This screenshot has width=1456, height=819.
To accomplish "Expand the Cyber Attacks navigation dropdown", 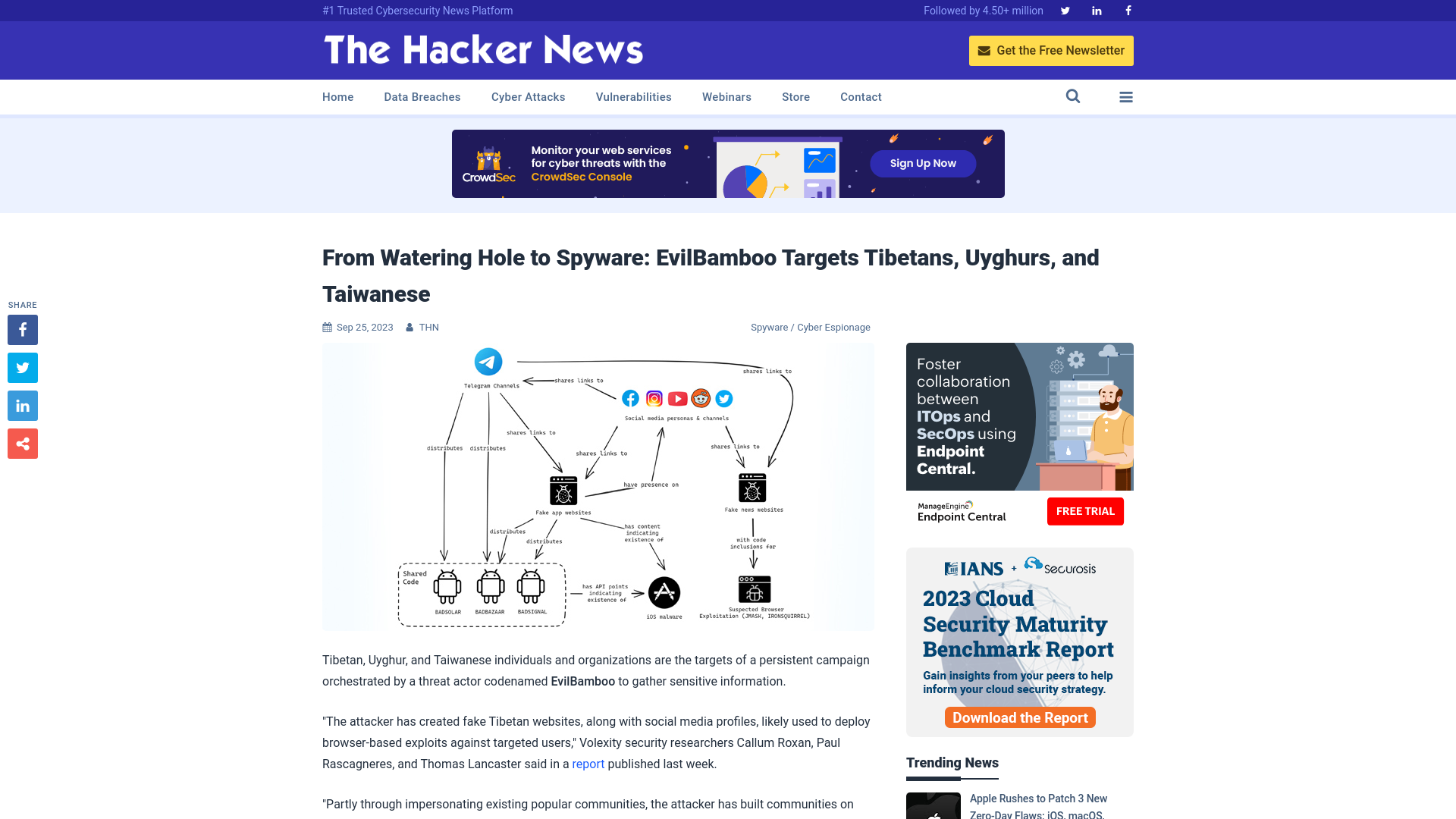I will point(528,97).
